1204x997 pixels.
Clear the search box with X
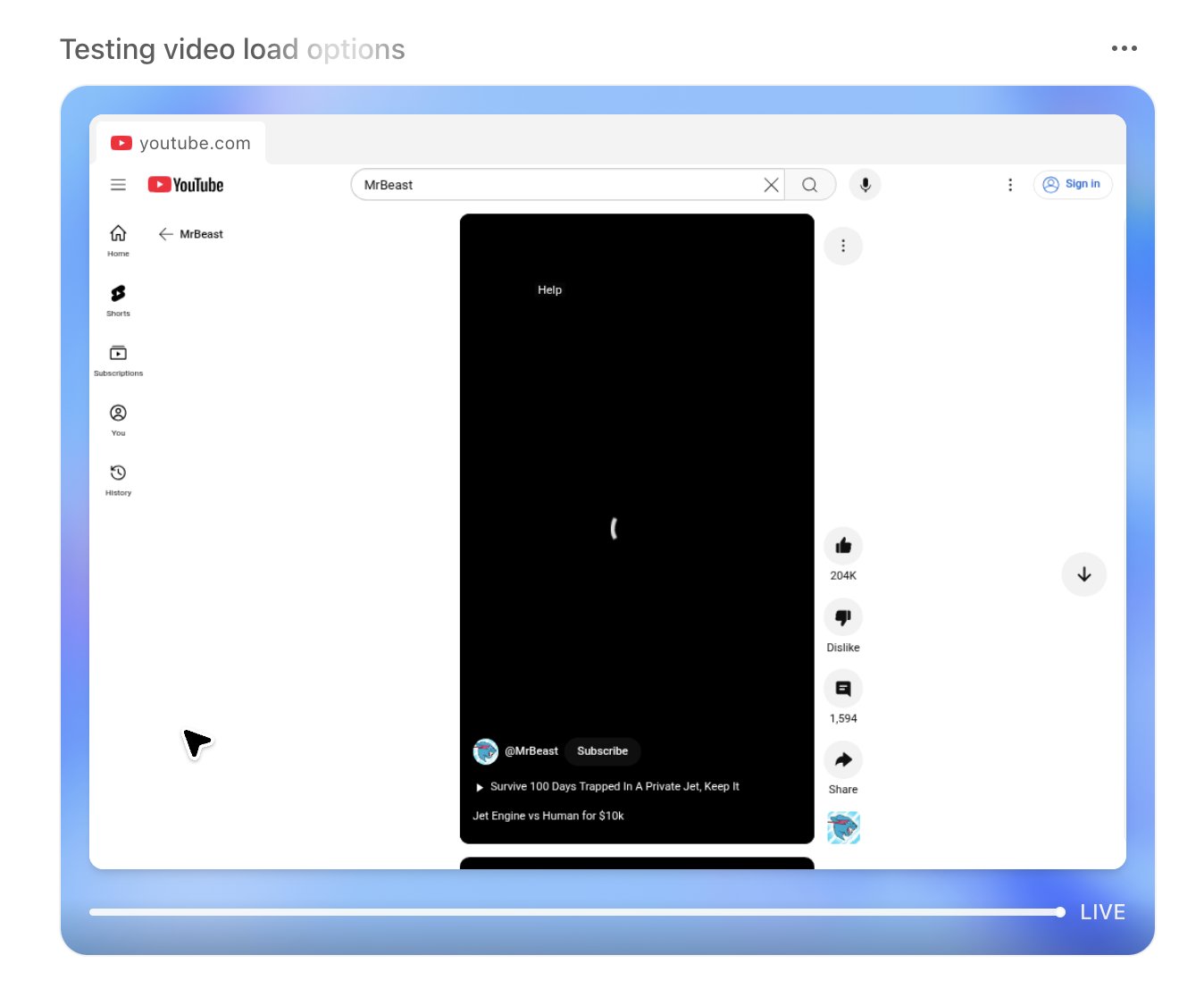click(771, 185)
